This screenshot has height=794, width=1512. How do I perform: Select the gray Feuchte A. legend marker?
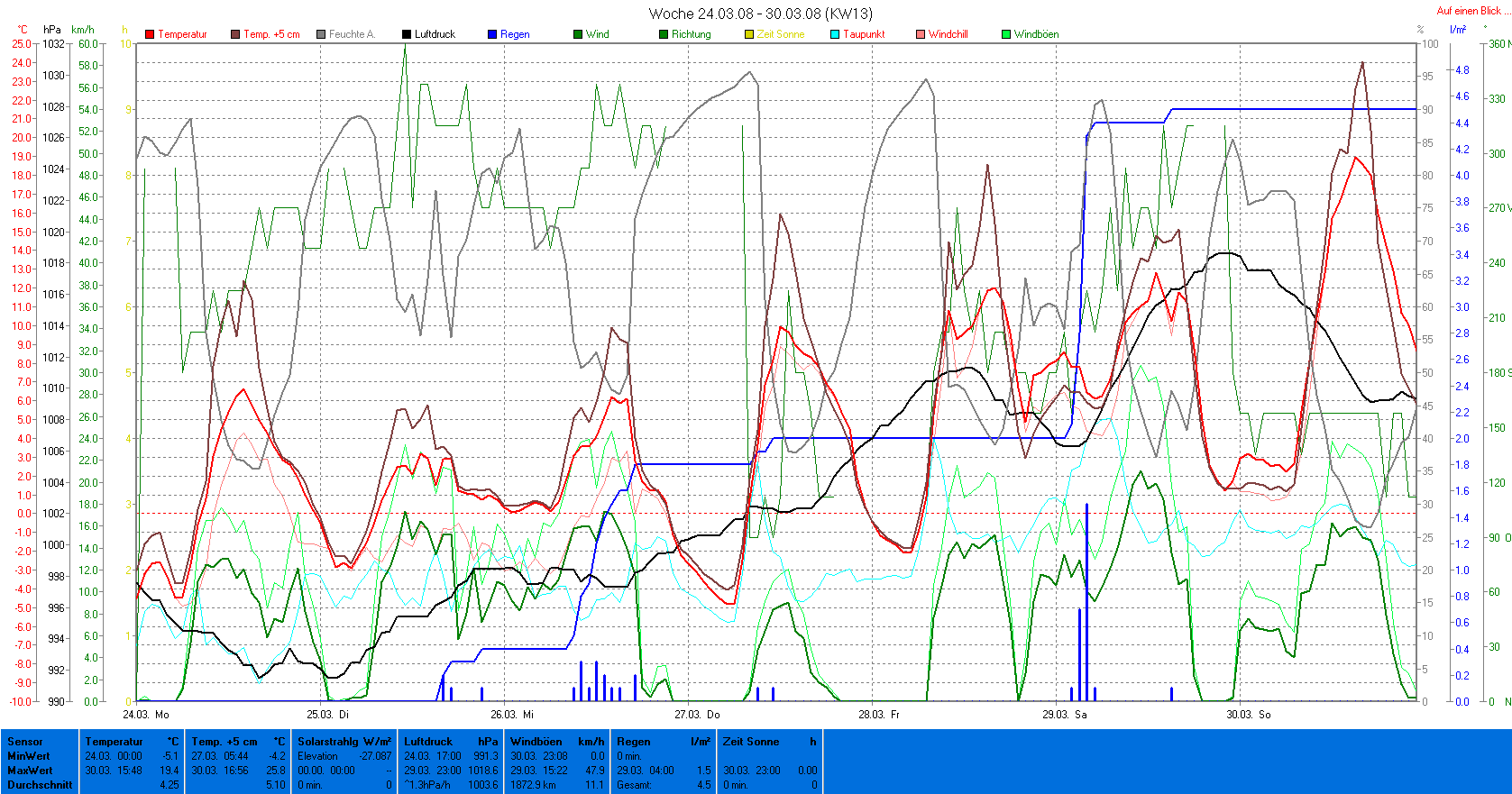point(321,34)
